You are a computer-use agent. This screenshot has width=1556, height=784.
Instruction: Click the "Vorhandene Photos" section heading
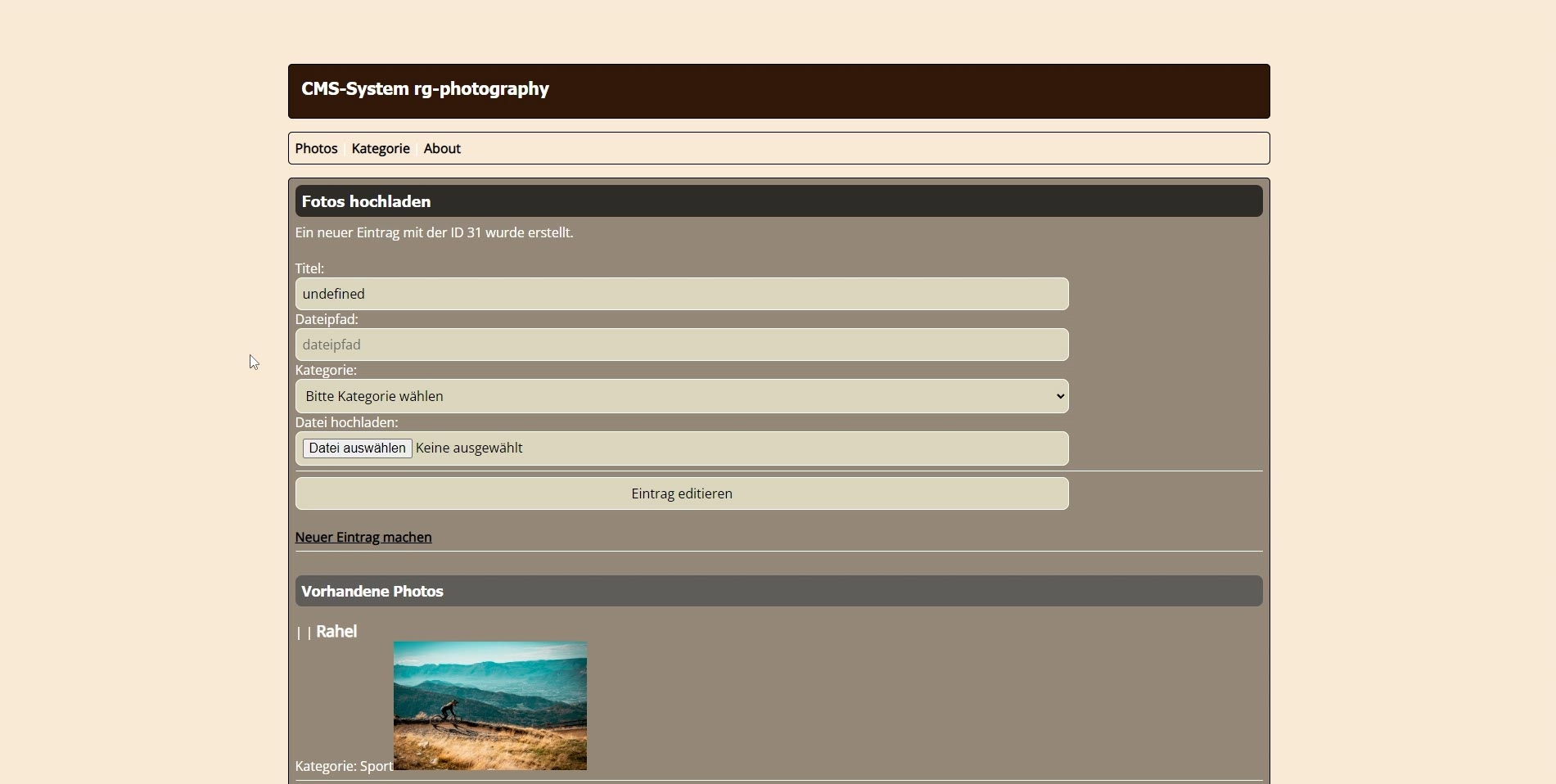372,592
